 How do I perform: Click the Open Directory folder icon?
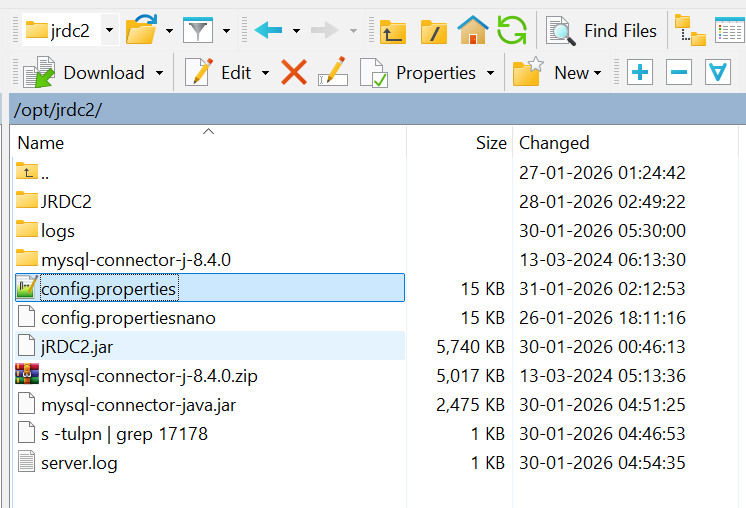[142, 29]
